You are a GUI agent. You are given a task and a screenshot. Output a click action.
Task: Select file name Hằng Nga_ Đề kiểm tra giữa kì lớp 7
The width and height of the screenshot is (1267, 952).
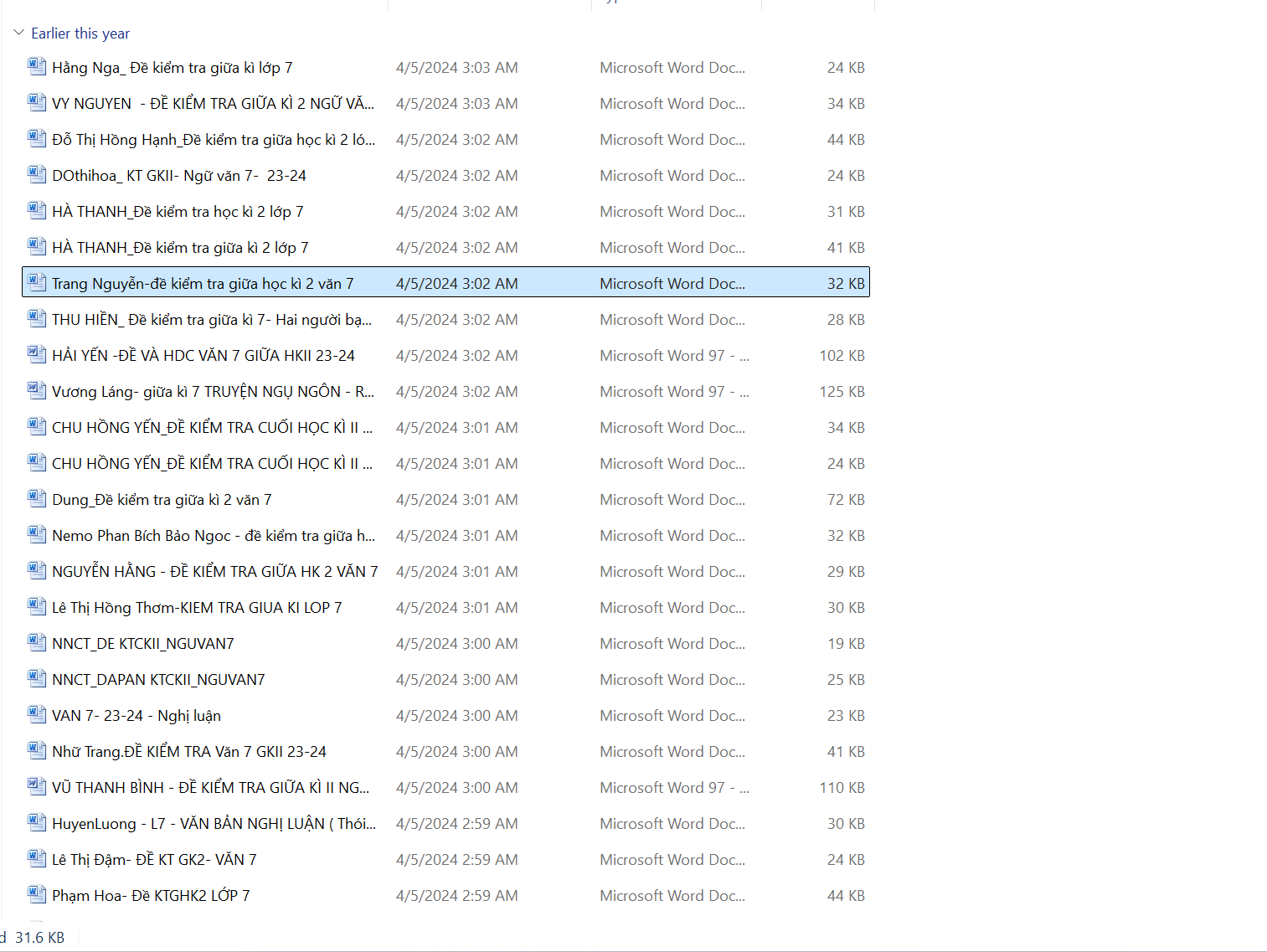[173, 68]
